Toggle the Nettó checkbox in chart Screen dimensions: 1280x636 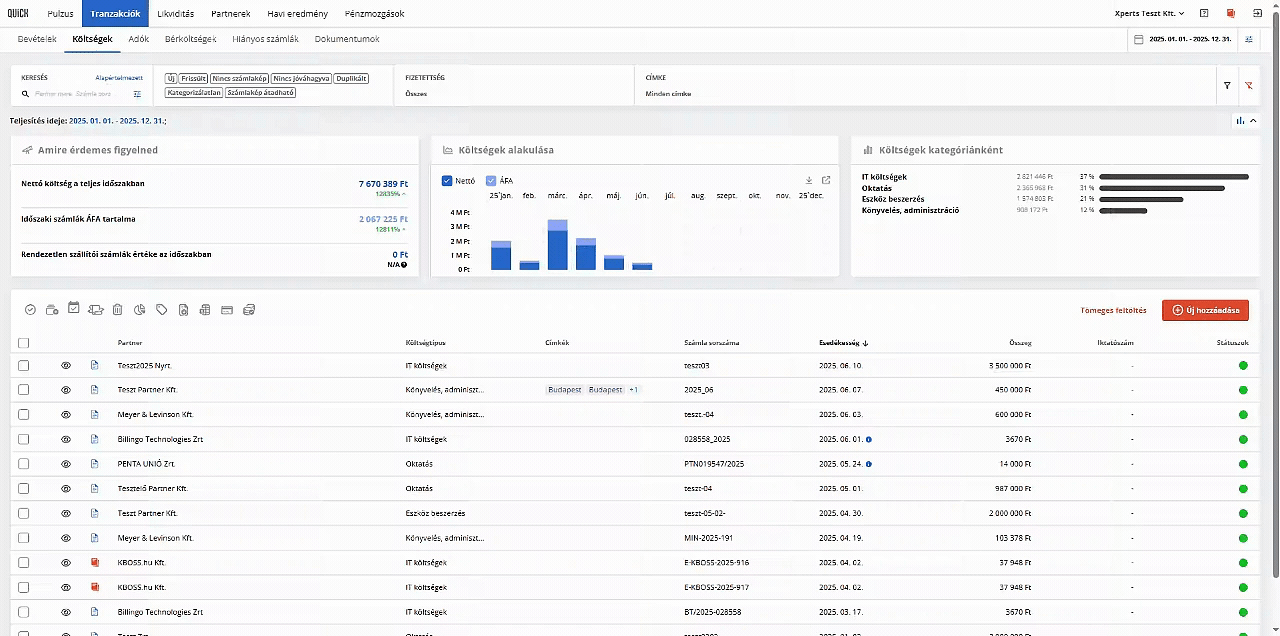point(447,181)
